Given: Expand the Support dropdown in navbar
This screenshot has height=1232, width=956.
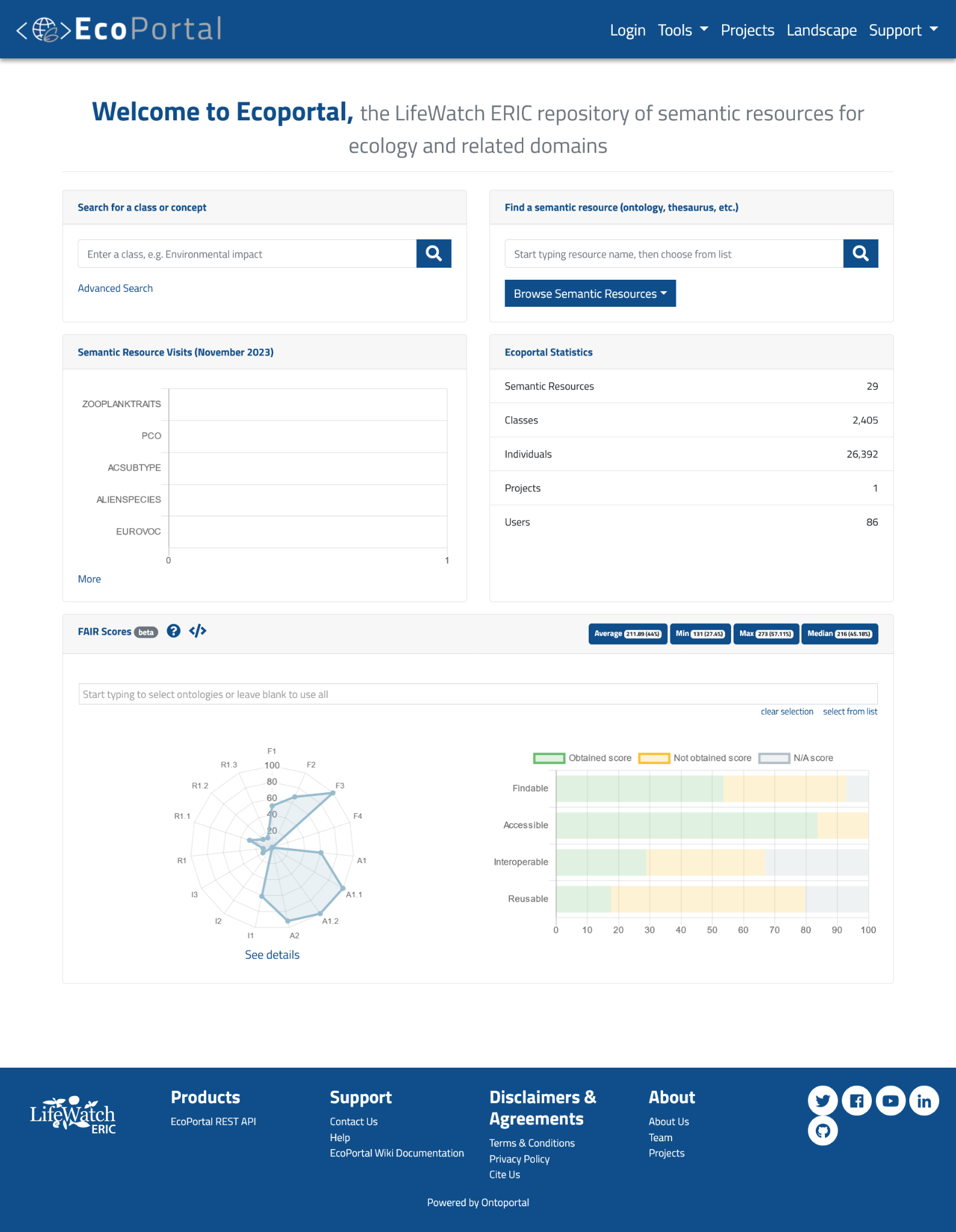Looking at the screenshot, I should click(903, 30).
